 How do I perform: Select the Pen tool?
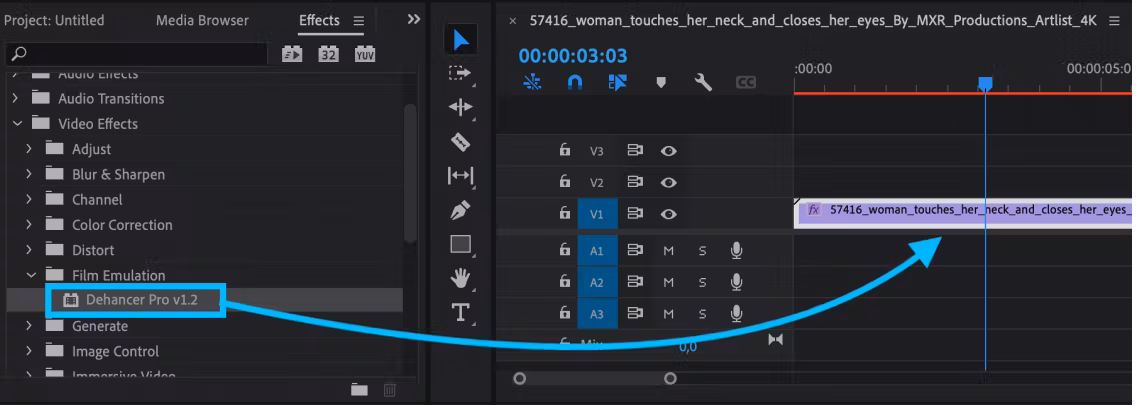tap(461, 210)
